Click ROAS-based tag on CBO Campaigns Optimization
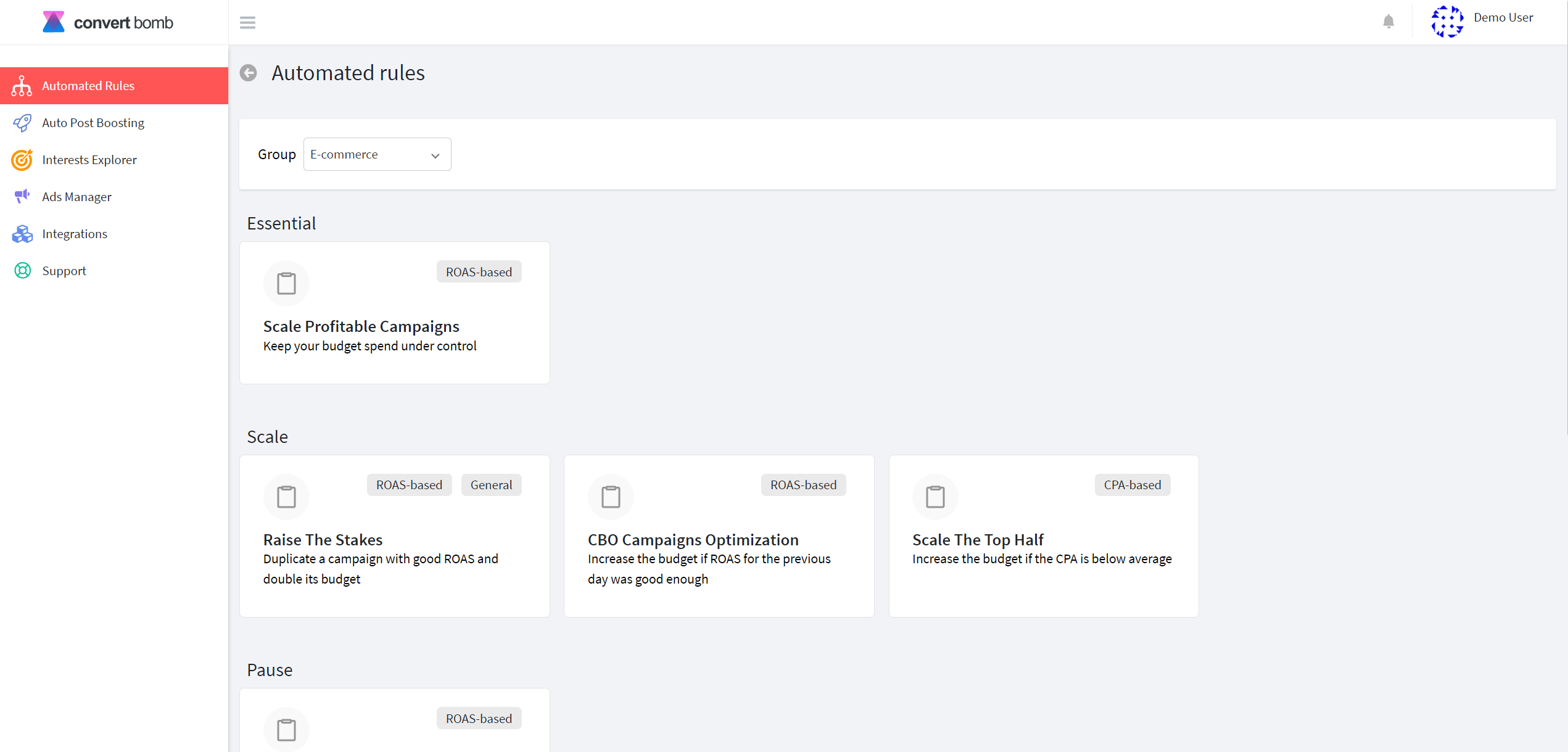The image size is (1568, 752). pyautogui.click(x=803, y=485)
